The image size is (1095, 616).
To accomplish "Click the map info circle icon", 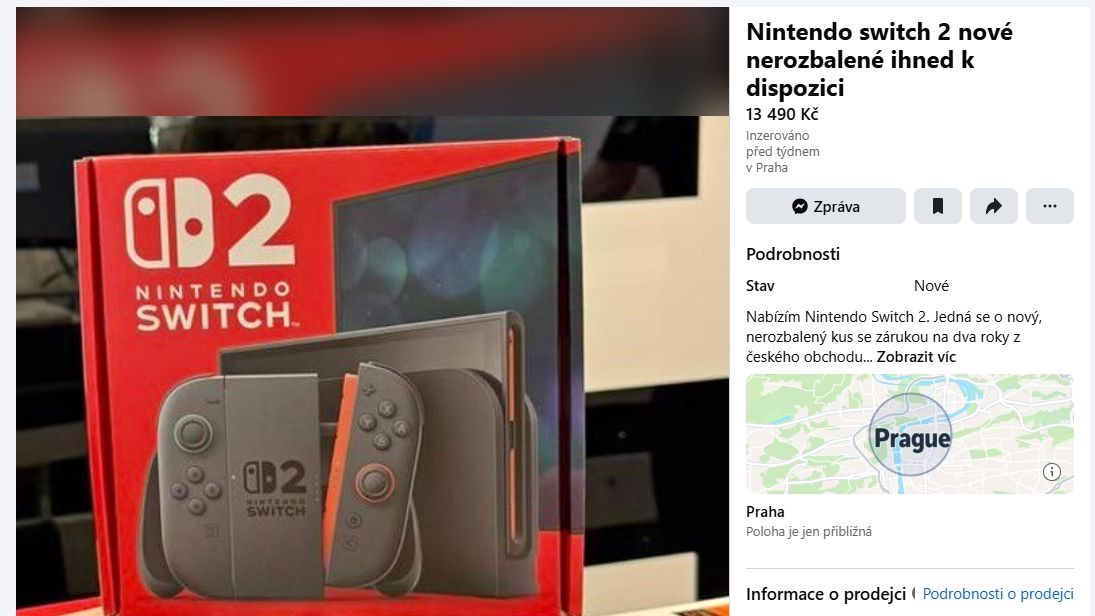I will (x=1051, y=472).
